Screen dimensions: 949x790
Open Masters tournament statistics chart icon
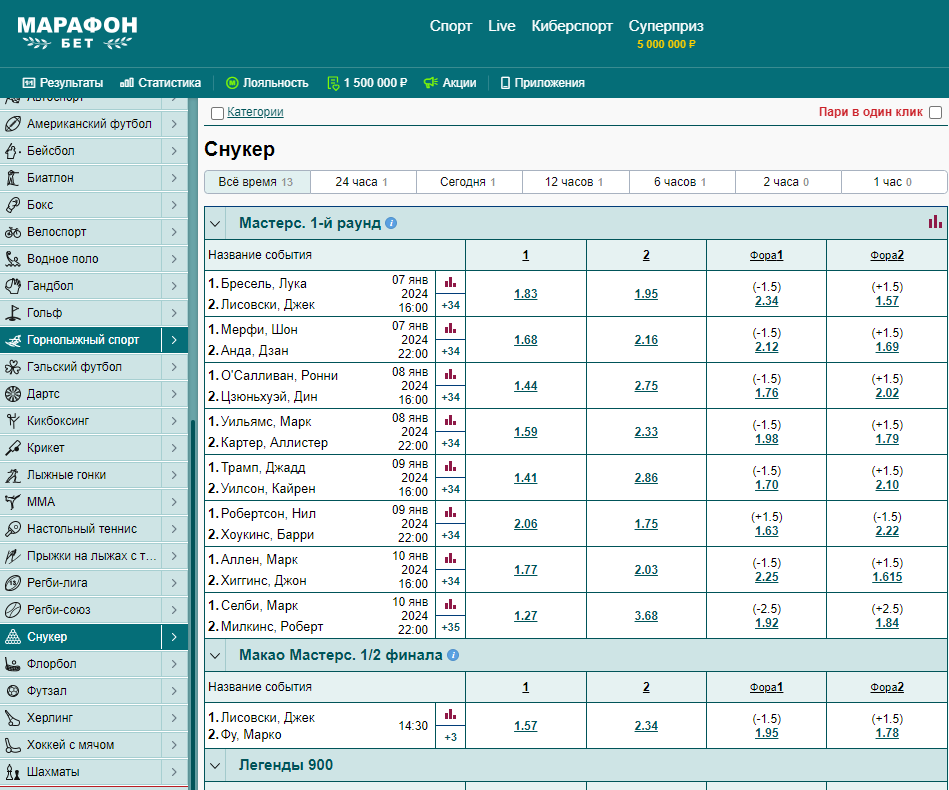click(935, 222)
